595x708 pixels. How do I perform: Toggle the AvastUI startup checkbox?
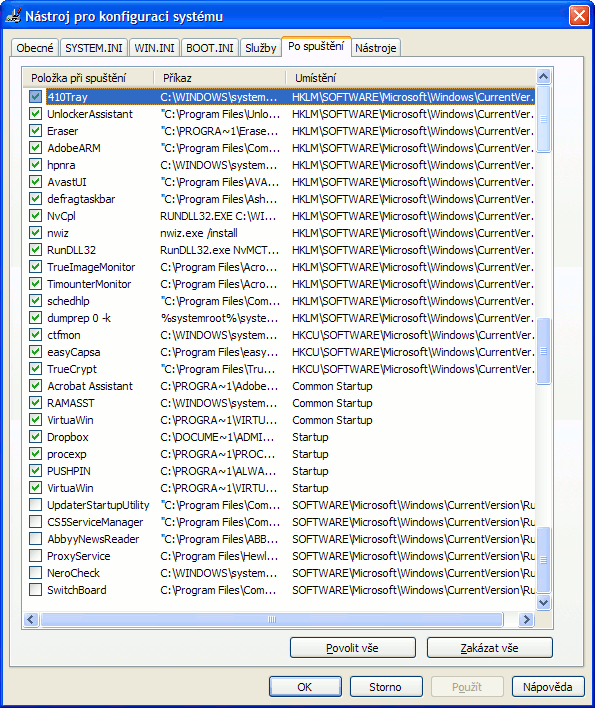point(35,182)
